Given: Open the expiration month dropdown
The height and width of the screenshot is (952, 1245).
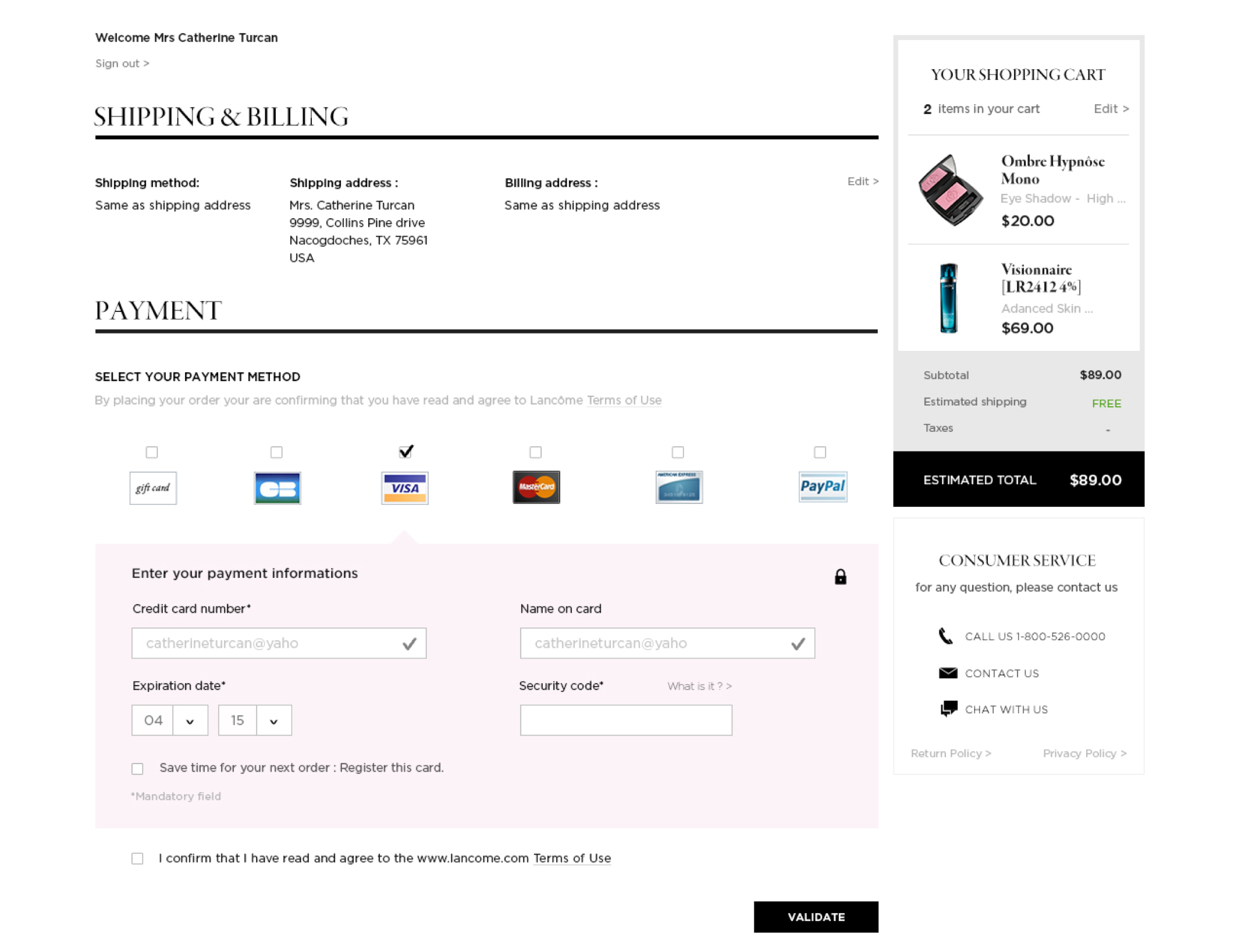Looking at the screenshot, I should coord(190,720).
